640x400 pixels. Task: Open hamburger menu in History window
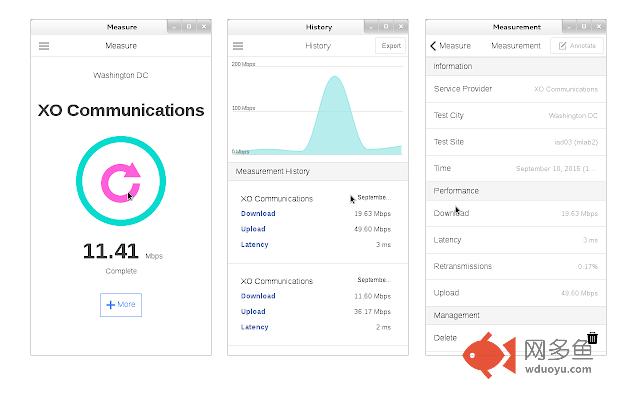pyautogui.click(x=238, y=46)
